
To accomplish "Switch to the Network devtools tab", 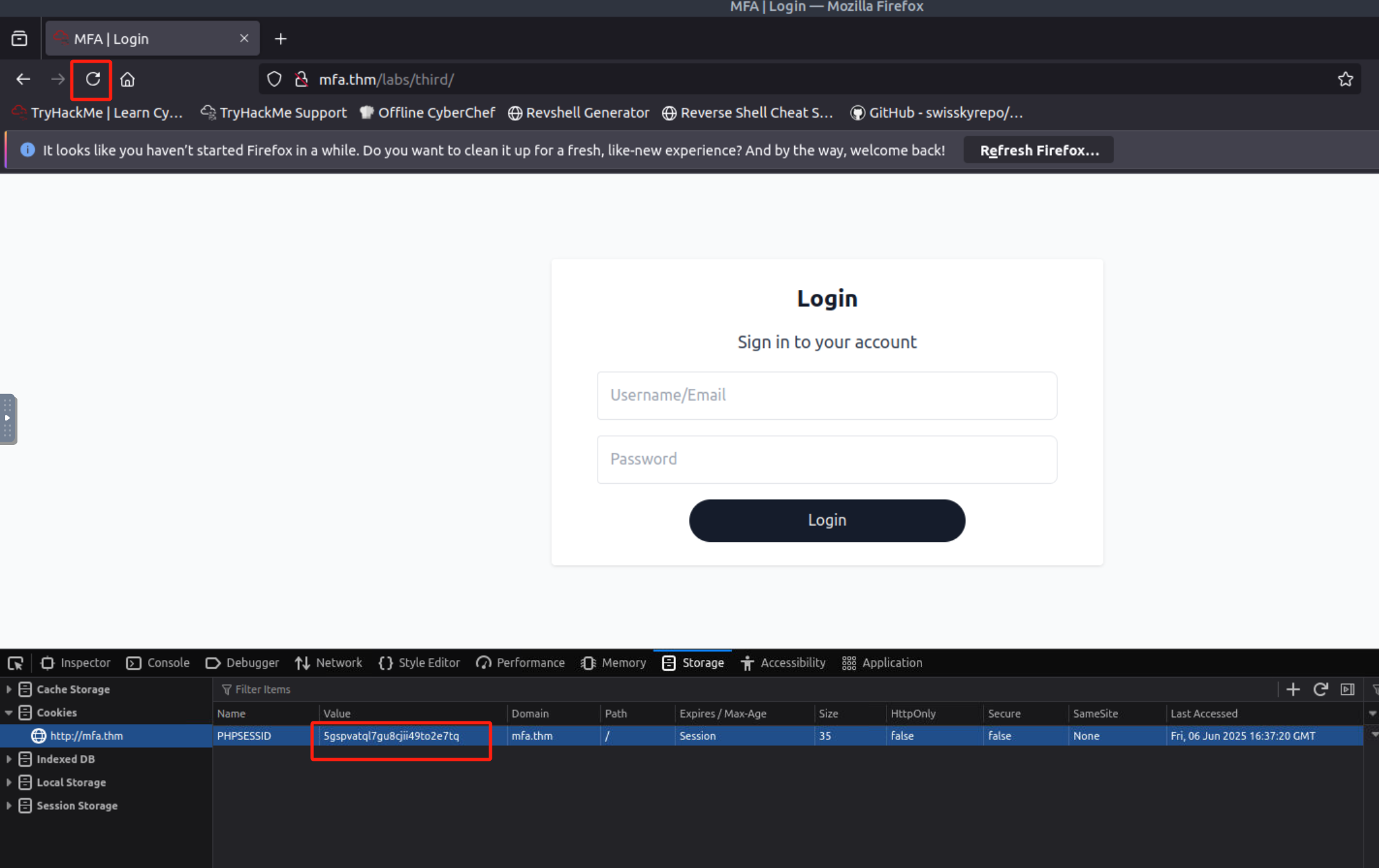I will (329, 663).
